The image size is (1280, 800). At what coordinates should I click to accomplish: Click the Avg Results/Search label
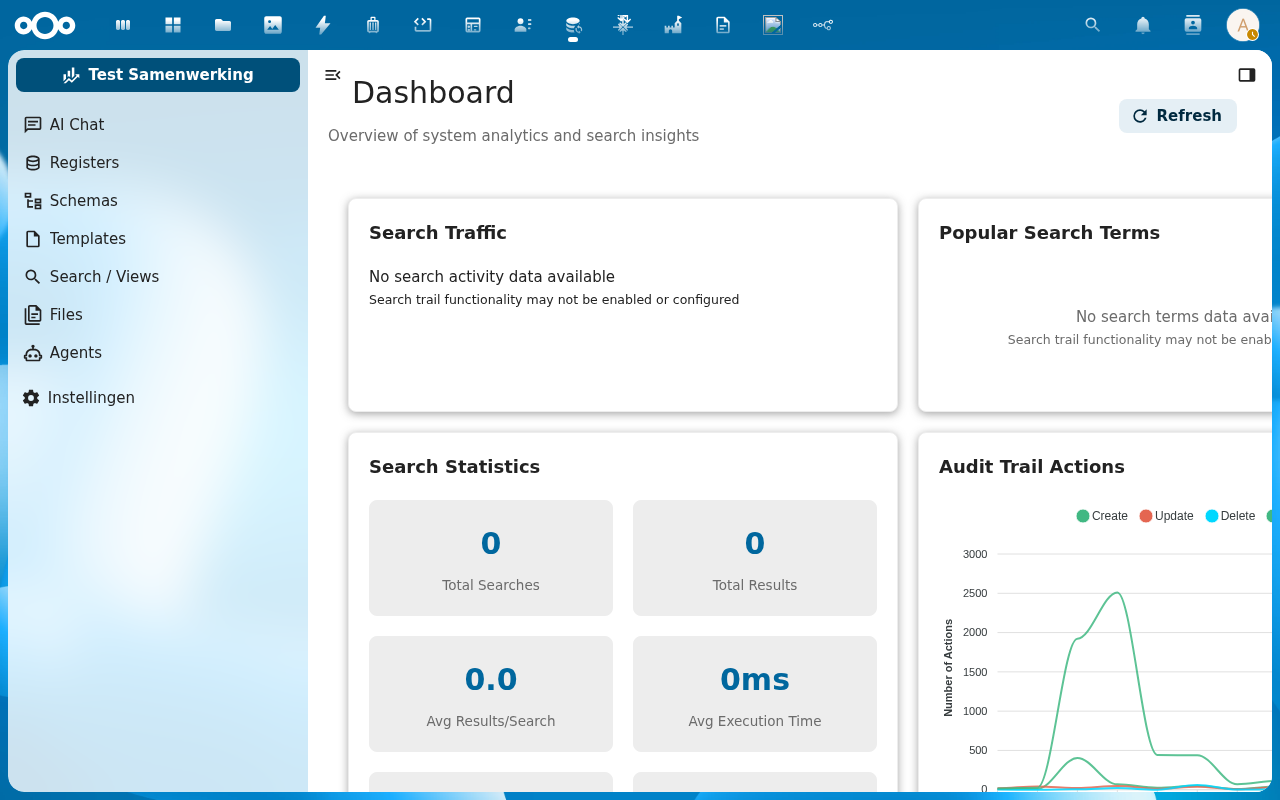(491, 721)
